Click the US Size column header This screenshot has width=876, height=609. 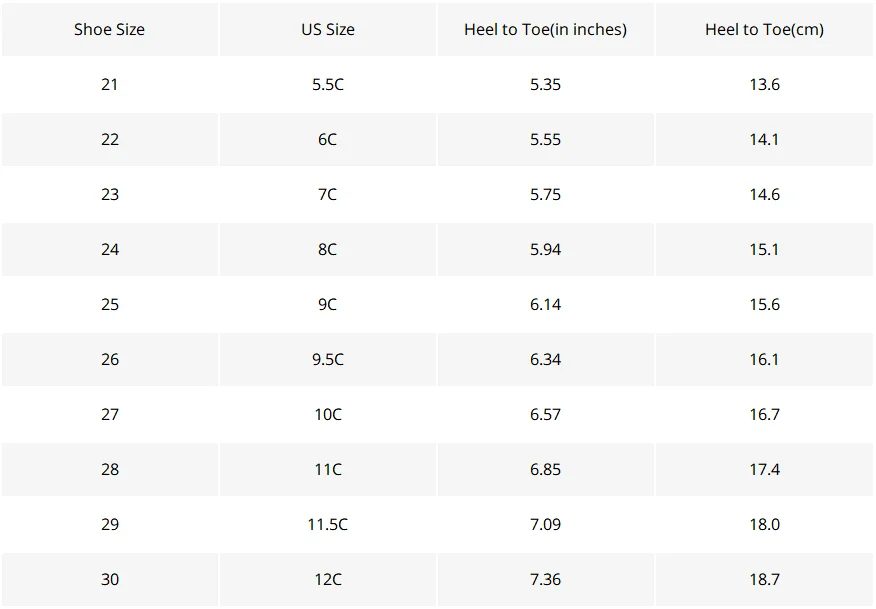point(328,29)
